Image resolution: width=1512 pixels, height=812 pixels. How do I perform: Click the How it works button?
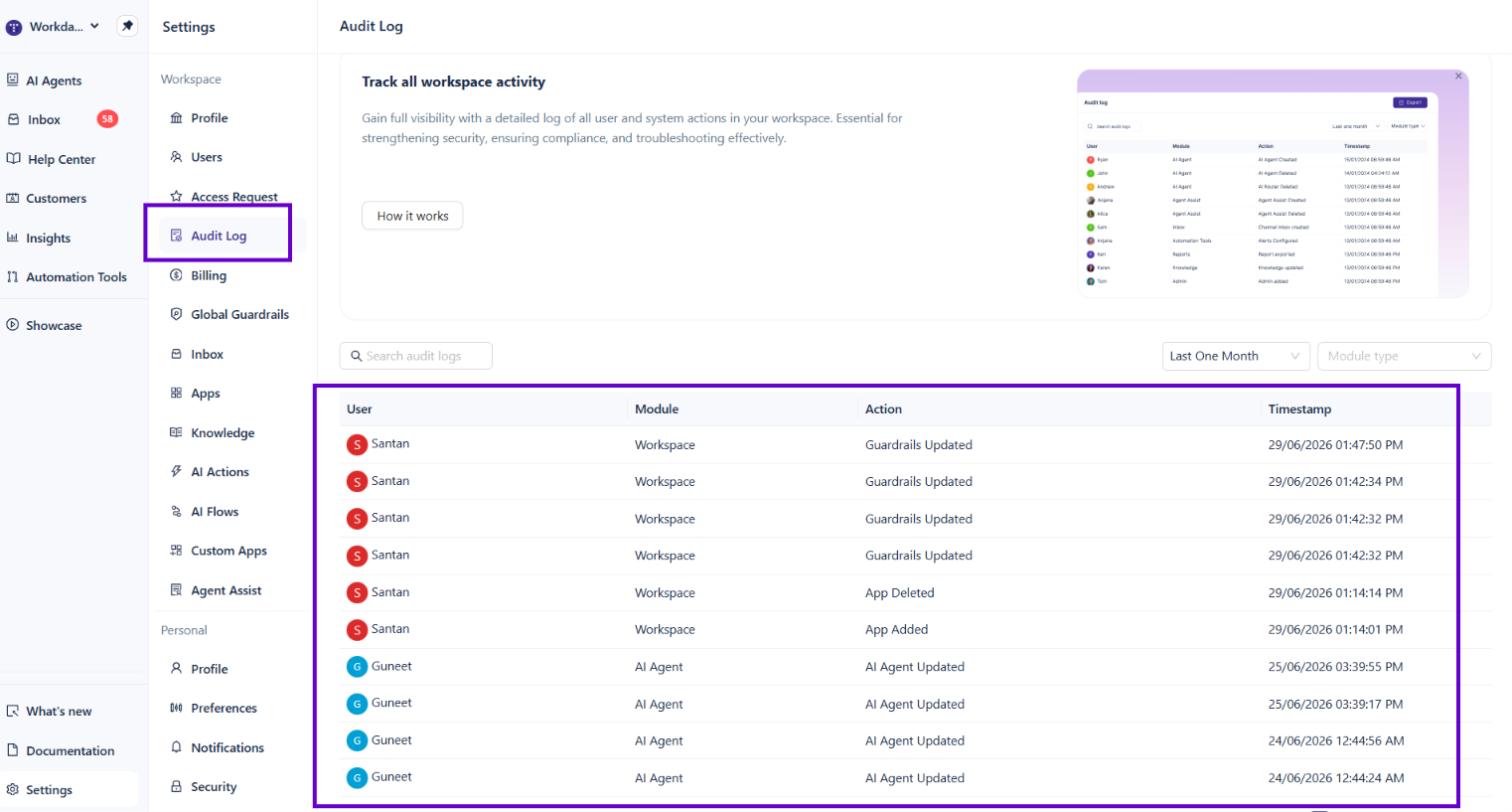pos(412,216)
